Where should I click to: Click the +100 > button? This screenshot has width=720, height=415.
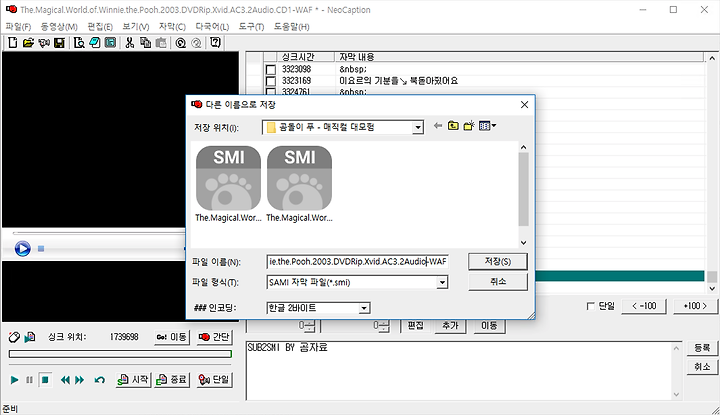click(695, 306)
